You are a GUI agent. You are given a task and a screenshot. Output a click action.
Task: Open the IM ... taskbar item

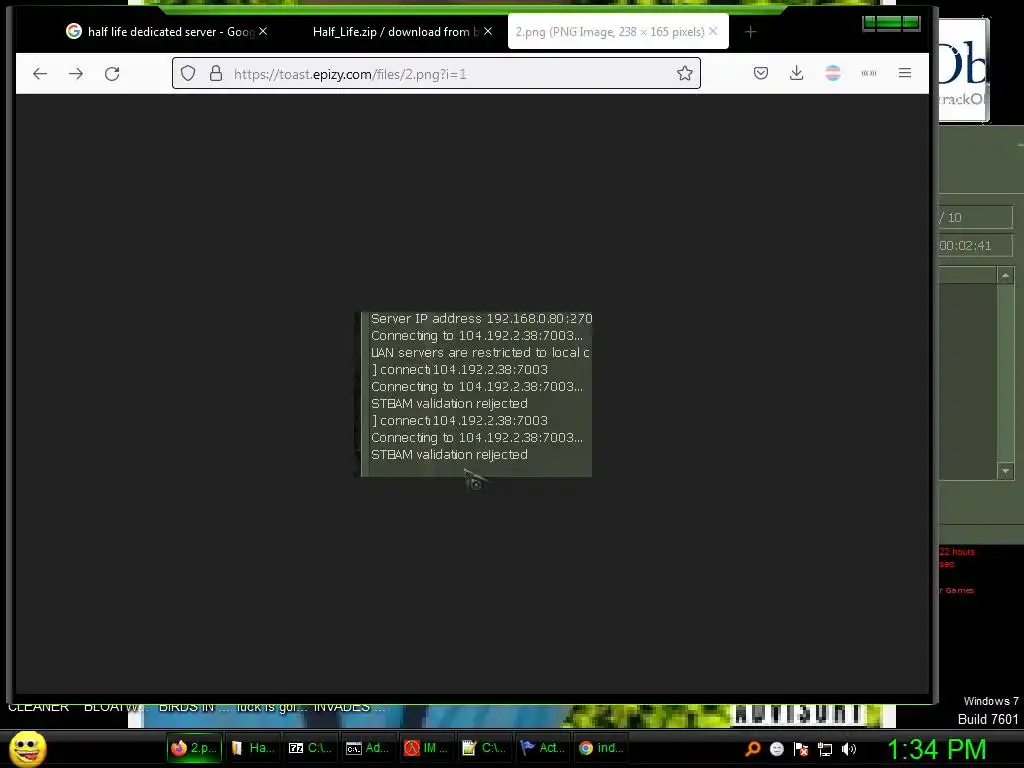[426, 748]
